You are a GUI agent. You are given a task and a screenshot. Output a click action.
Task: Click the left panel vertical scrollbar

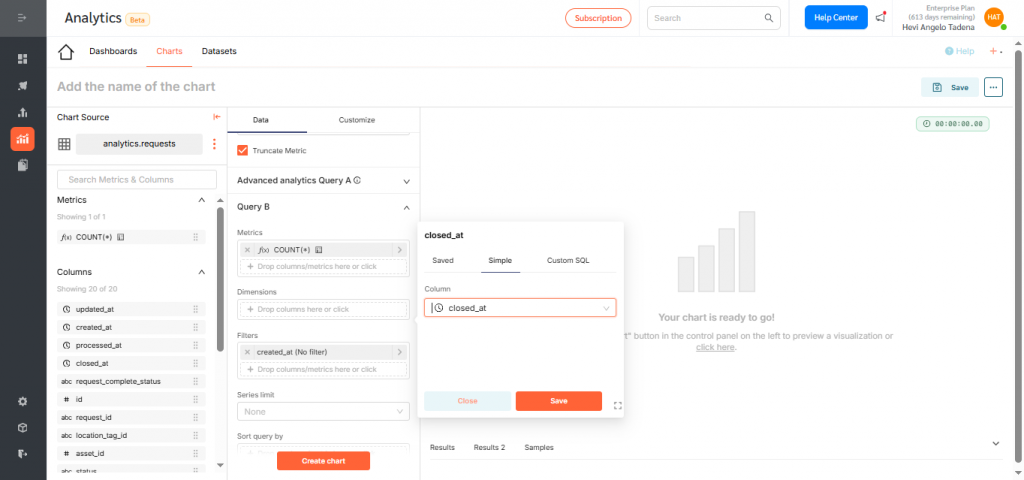coord(220,280)
